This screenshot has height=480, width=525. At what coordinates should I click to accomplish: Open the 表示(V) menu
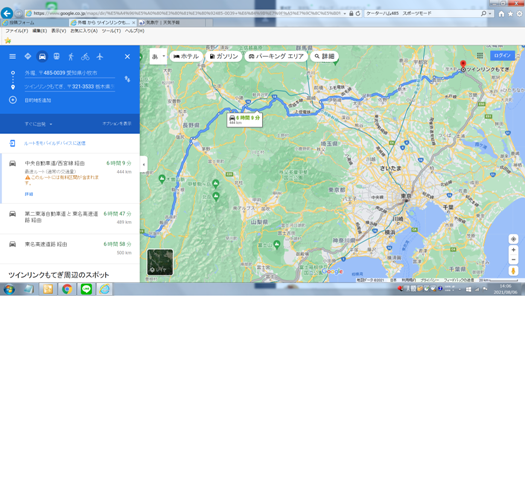(59, 31)
